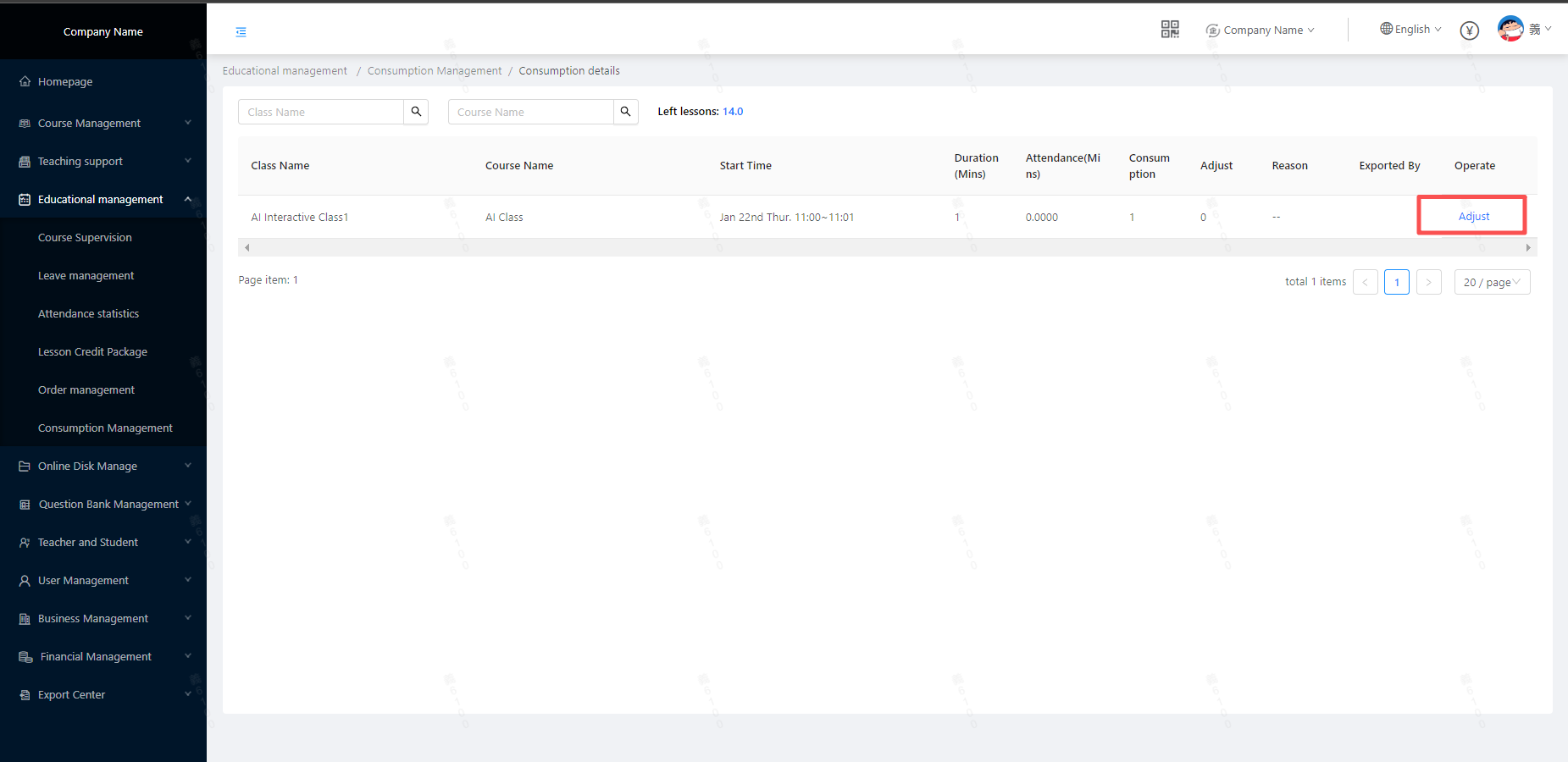Go to Homepage in the sidebar
This screenshot has height=762, width=1568.
click(x=65, y=82)
